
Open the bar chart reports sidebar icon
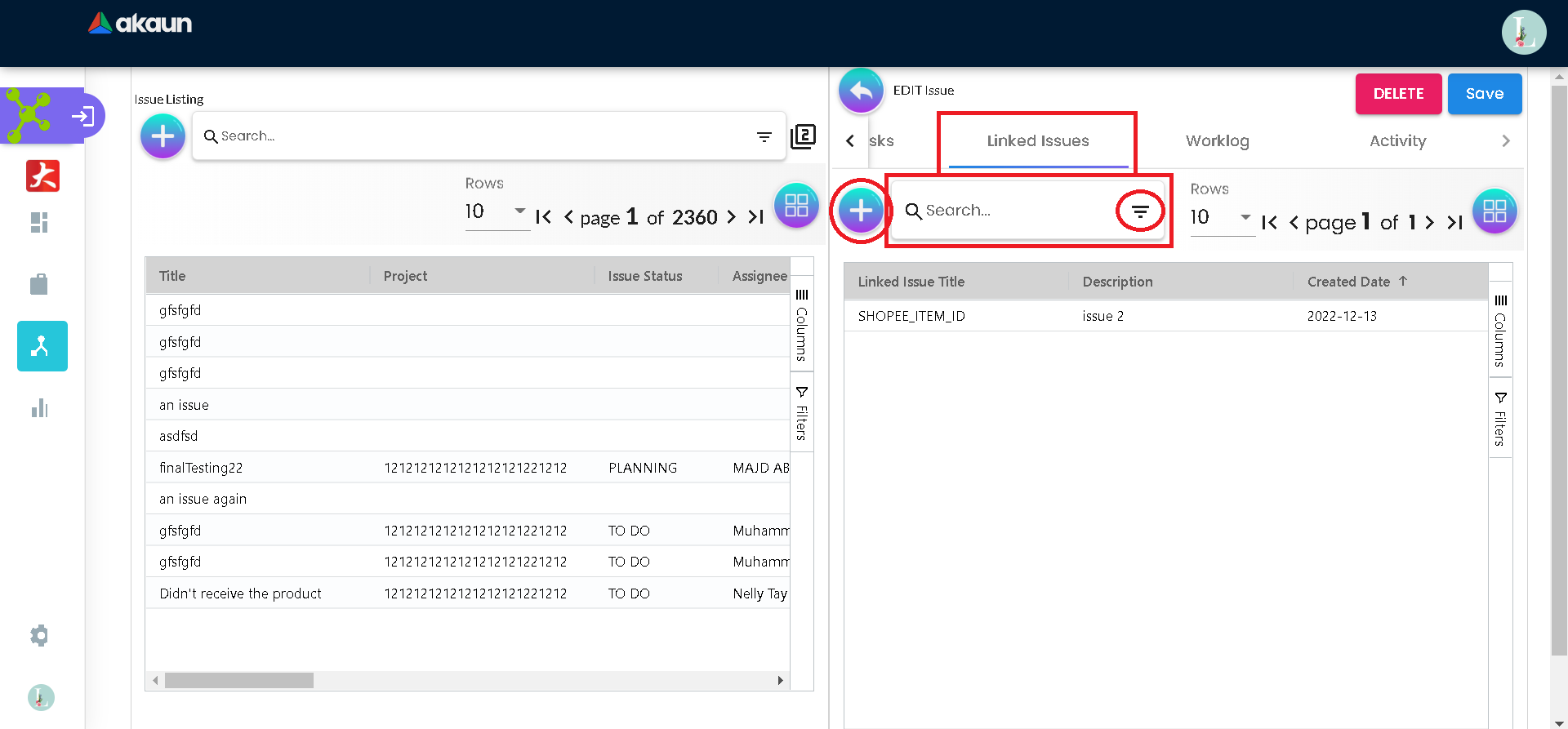(39, 408)
